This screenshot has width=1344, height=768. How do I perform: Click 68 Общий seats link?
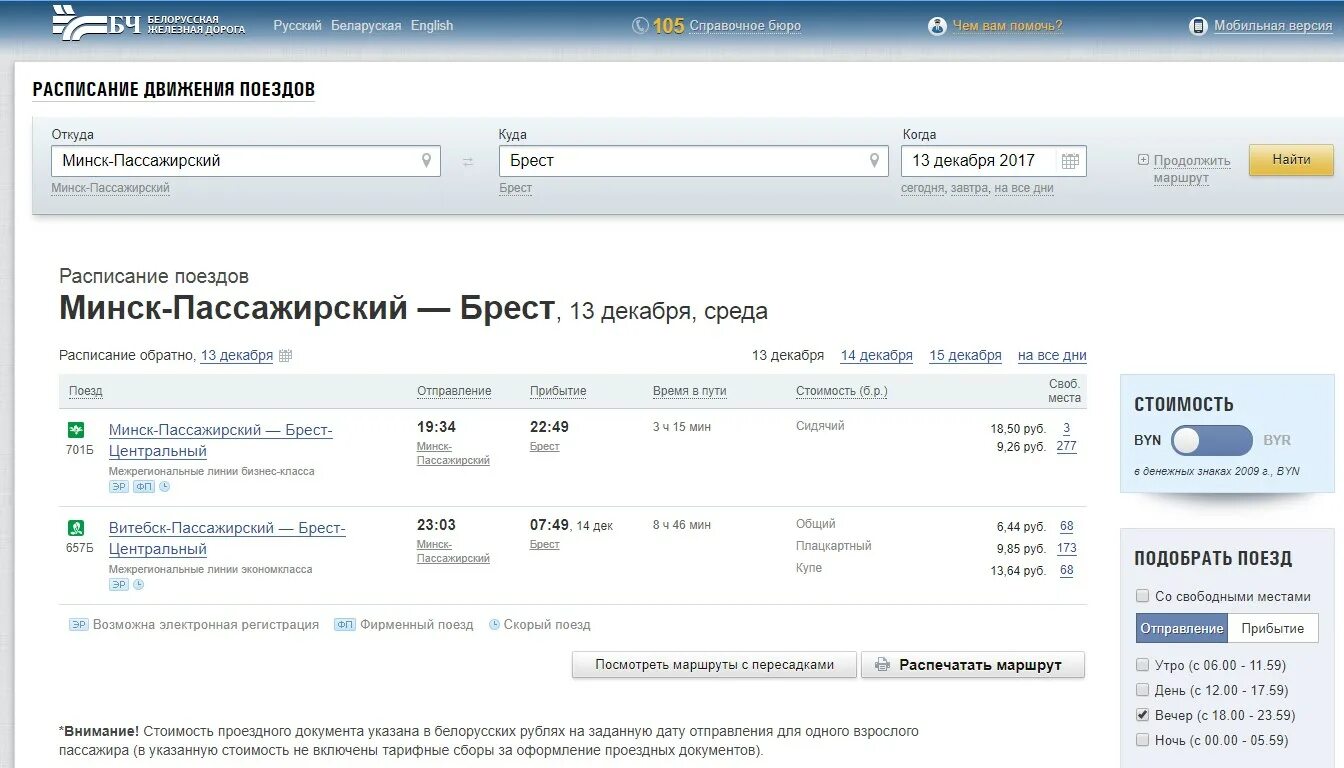[1066, 526]
